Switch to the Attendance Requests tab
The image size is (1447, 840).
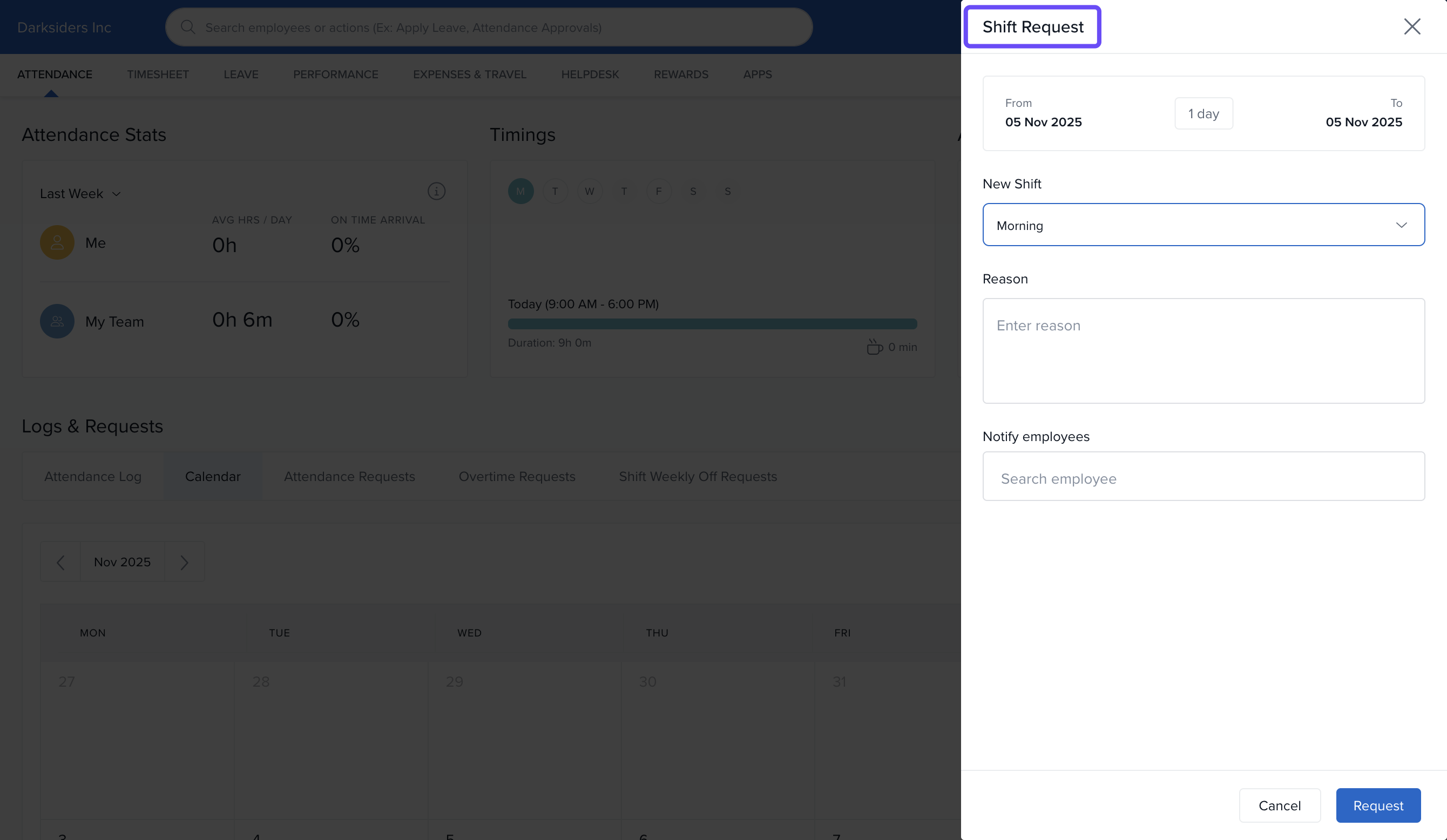coord(349,477)
